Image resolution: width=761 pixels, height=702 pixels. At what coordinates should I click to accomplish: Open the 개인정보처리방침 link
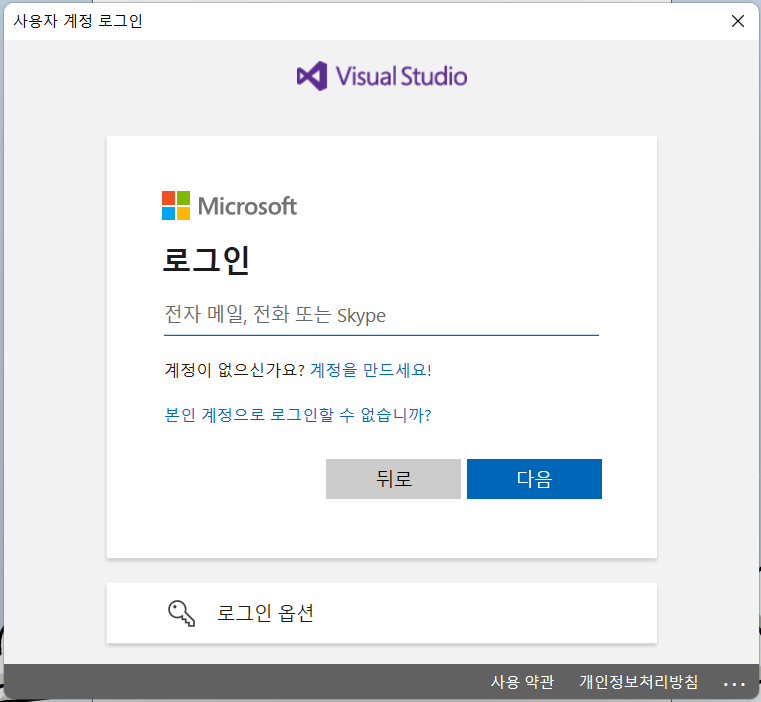point(639,682)
